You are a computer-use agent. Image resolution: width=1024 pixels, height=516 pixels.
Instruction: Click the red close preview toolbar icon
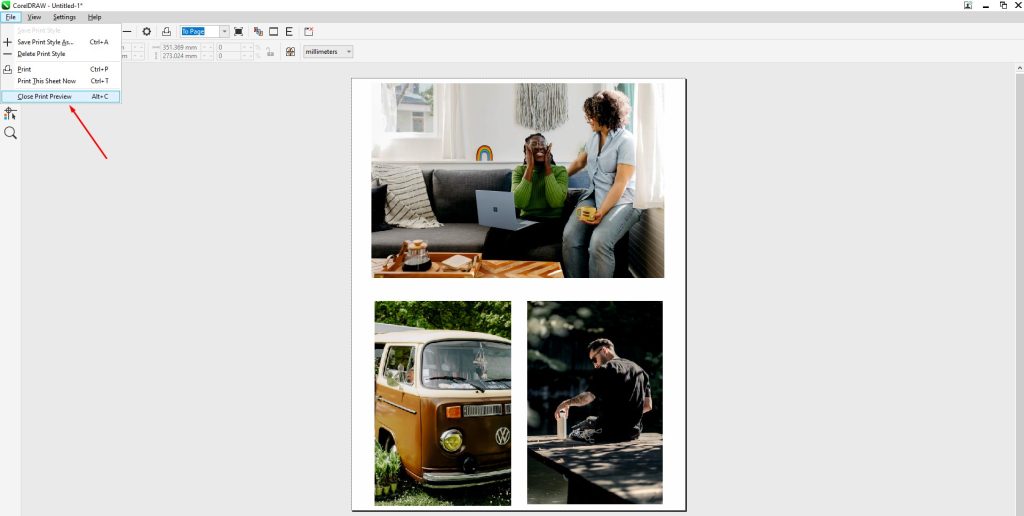(309, 32)
